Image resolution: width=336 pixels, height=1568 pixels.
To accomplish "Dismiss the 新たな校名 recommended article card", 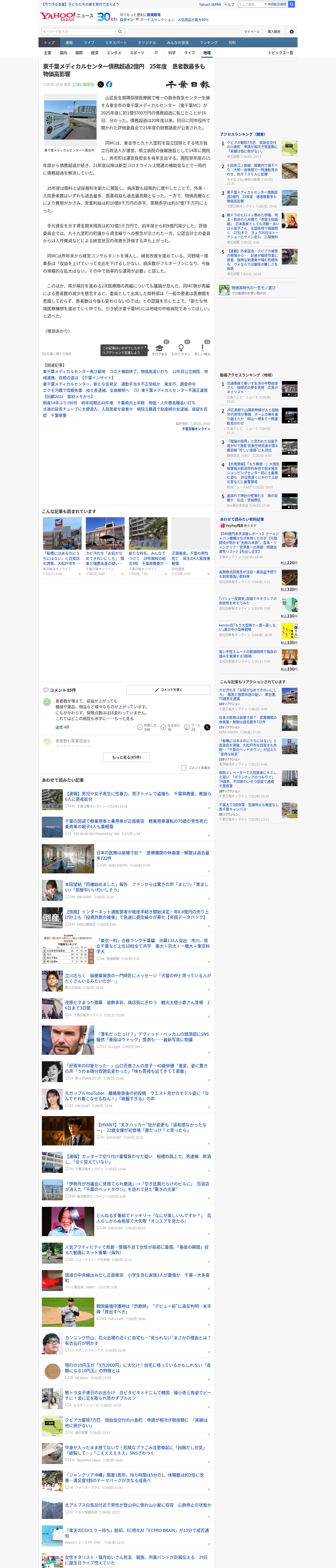I will coord(165,573).
